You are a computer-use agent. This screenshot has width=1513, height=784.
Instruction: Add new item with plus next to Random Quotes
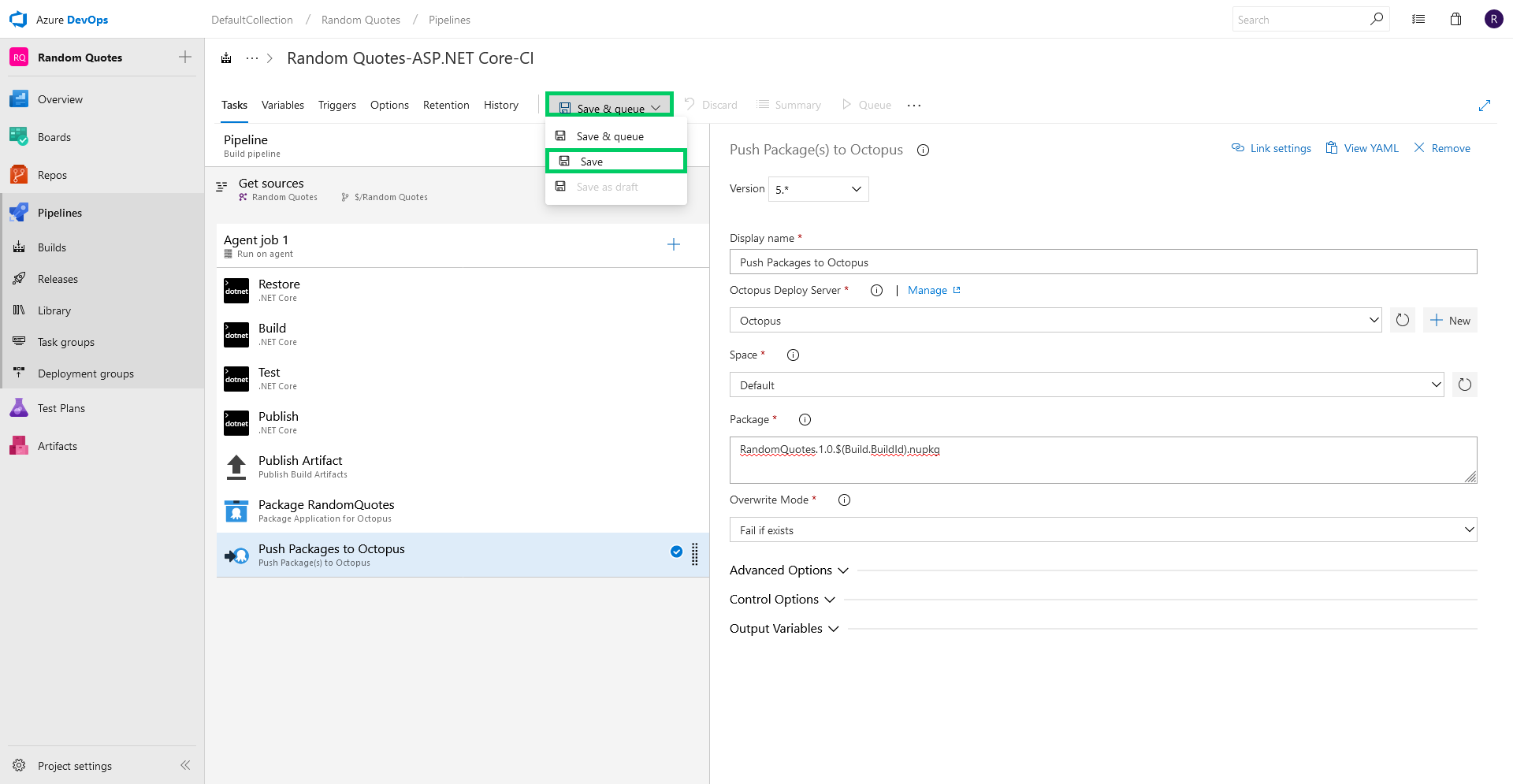click(185, 57)
